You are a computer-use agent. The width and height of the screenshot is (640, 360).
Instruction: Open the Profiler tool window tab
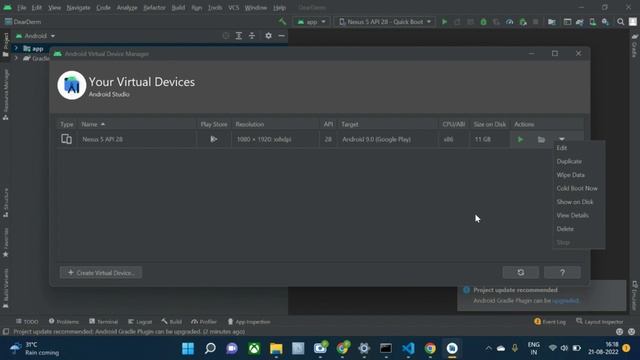[204, 322]
